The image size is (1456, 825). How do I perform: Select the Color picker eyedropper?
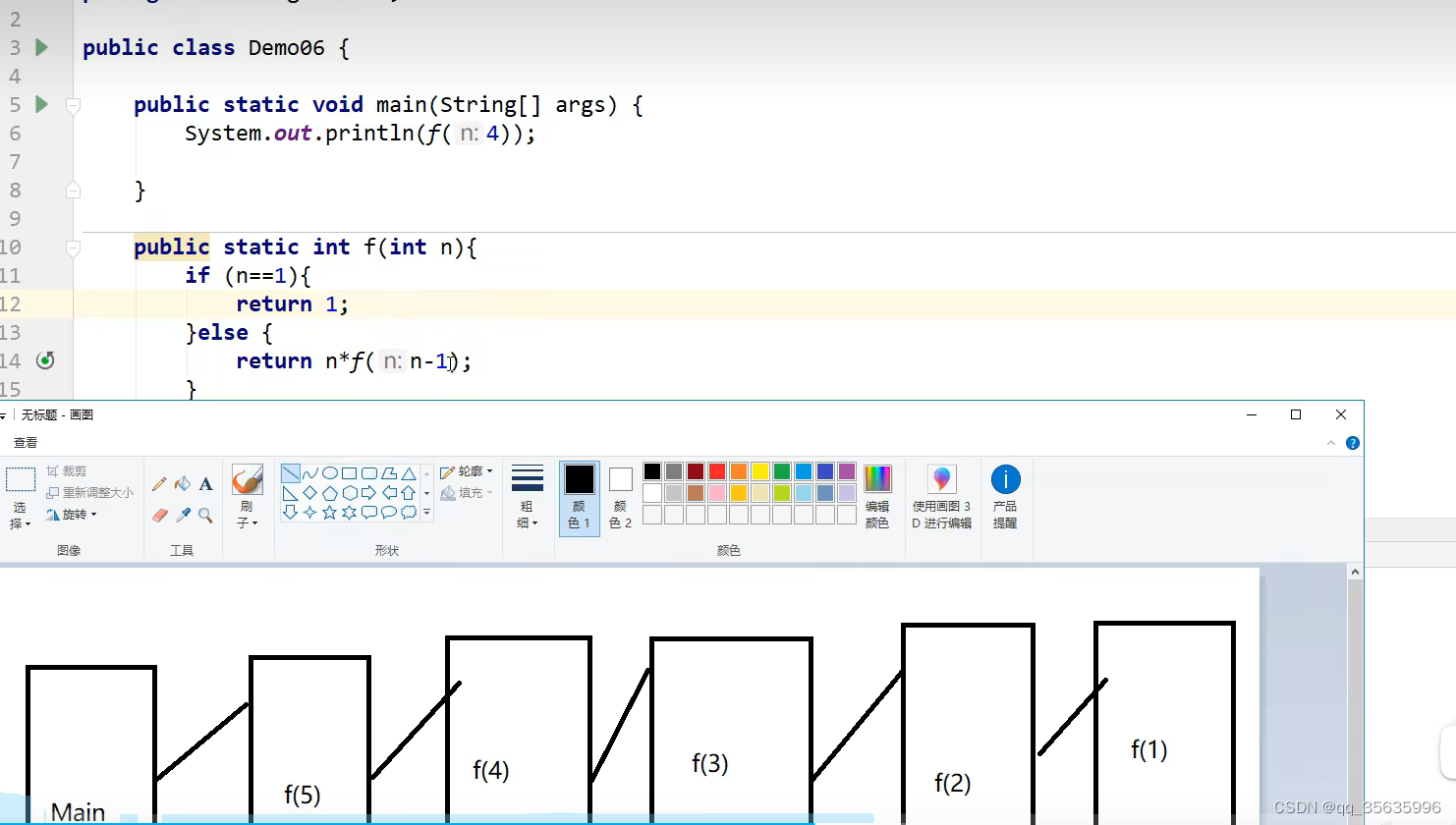click(183, 515)
